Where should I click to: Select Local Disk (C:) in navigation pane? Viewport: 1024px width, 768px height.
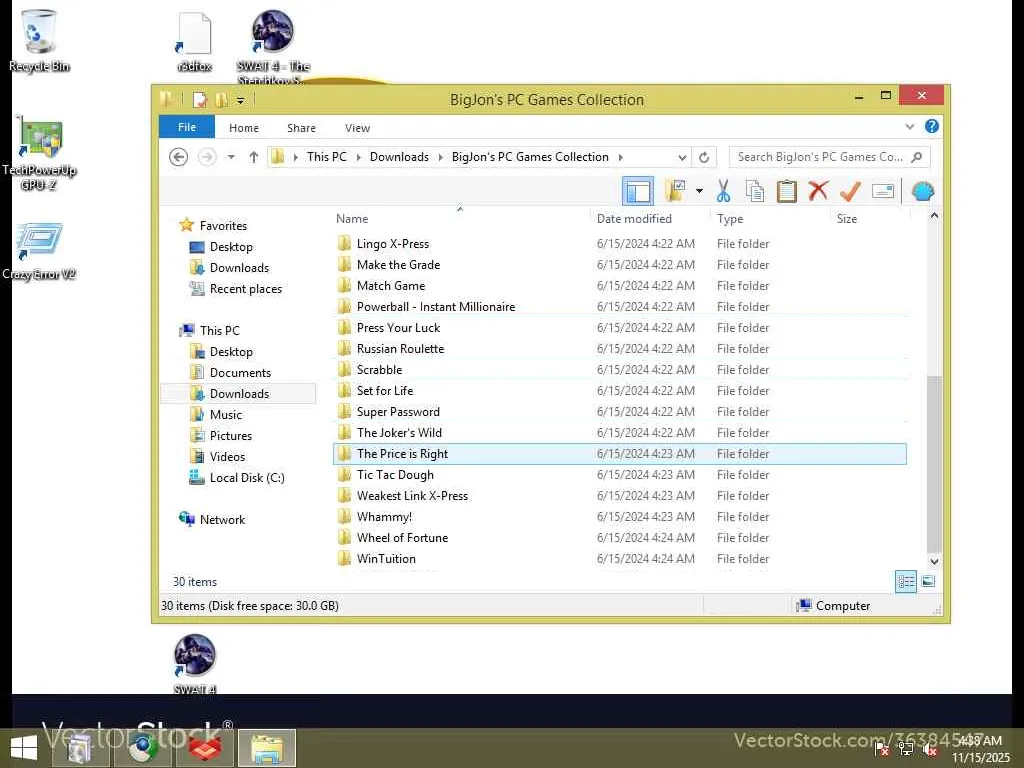[x=247, y=477]
